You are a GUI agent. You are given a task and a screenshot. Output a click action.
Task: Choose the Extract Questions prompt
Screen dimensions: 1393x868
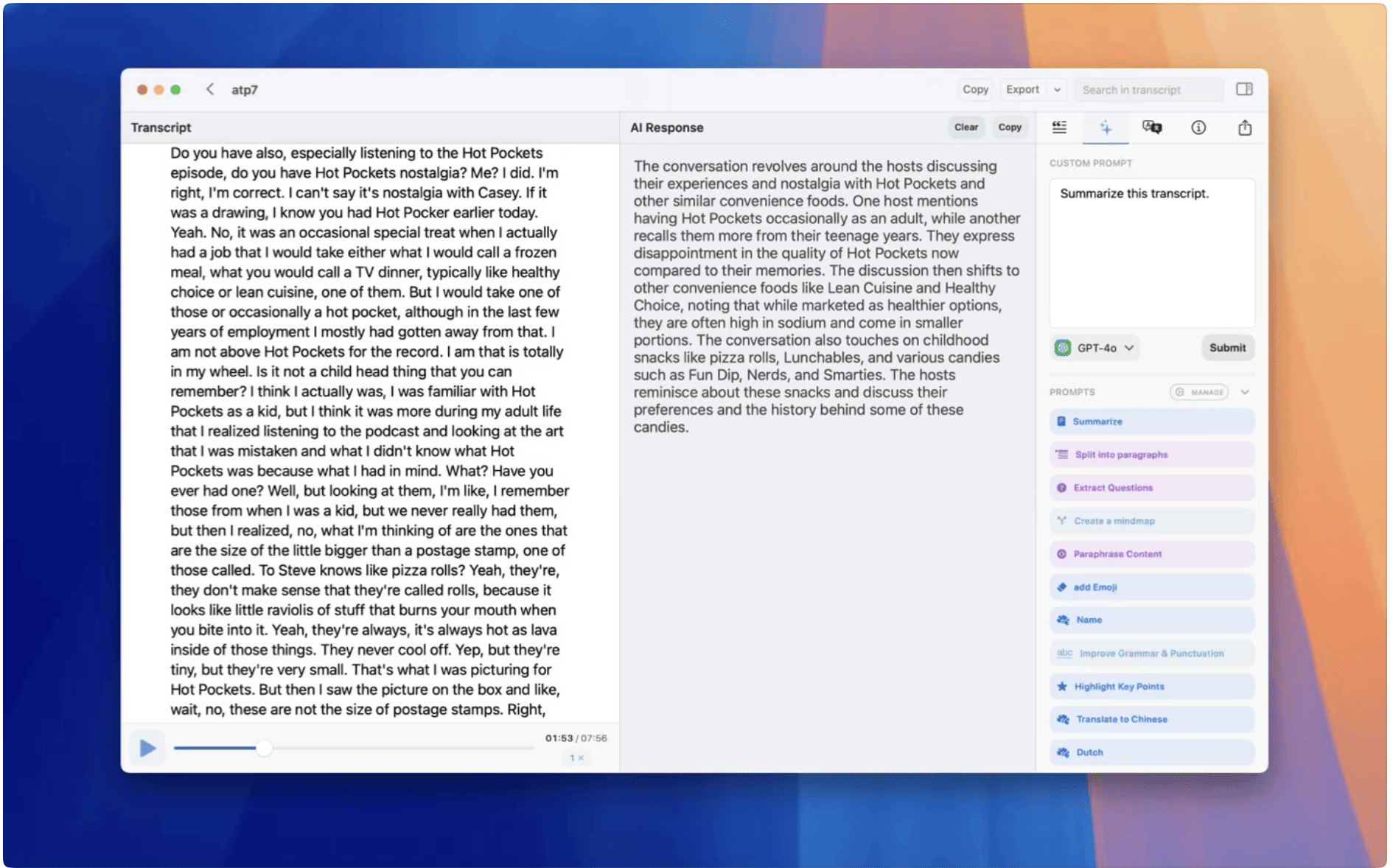point(1151,488)
